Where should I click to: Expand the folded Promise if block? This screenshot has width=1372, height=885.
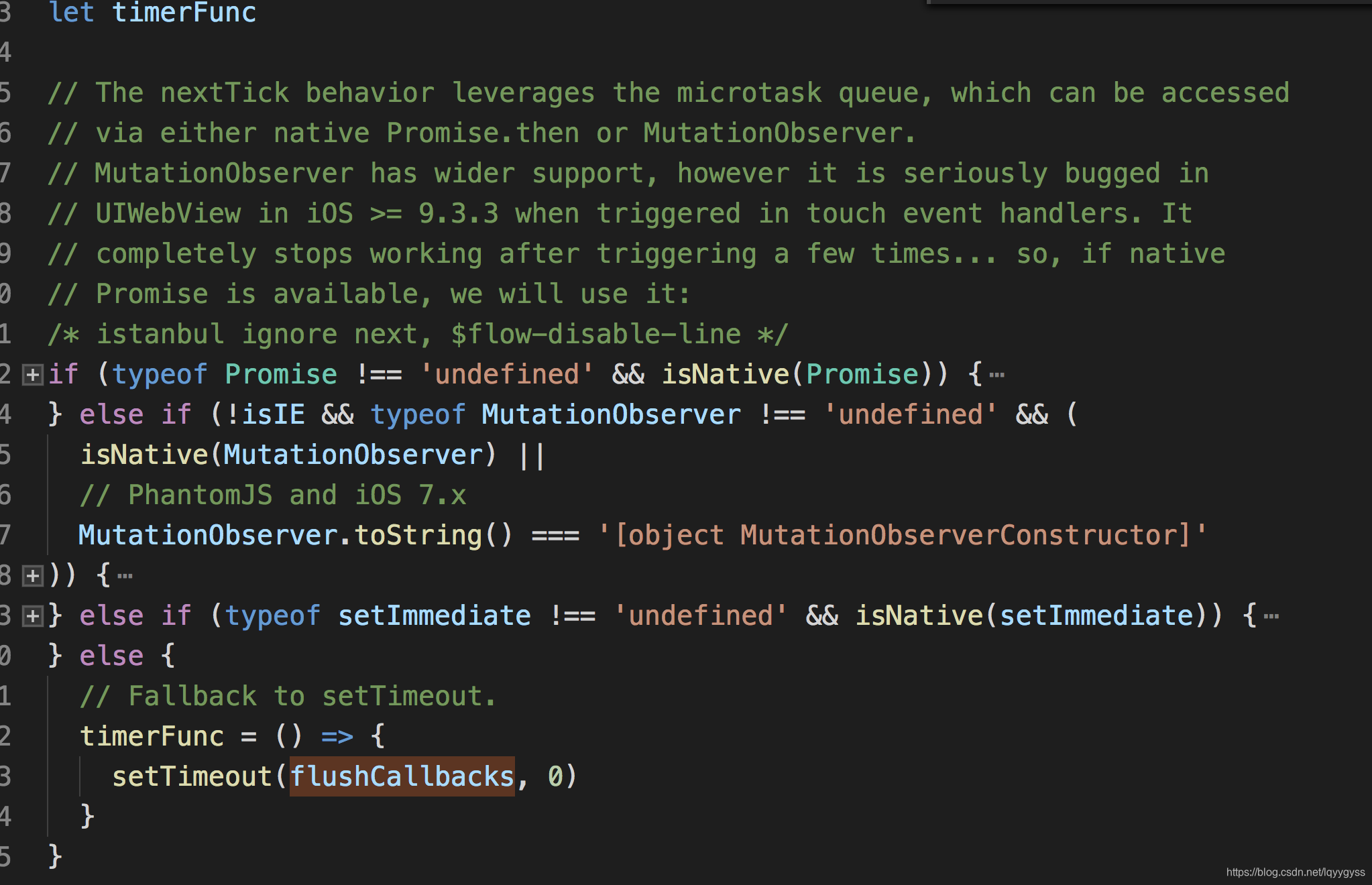32,375
